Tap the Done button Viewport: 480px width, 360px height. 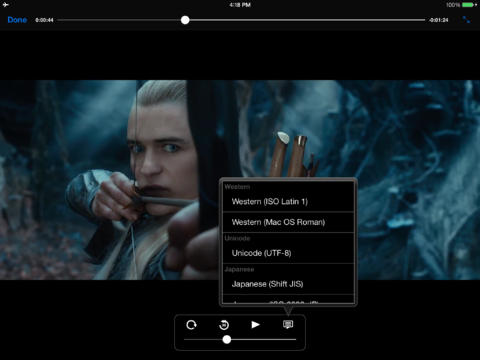[17, 20]
